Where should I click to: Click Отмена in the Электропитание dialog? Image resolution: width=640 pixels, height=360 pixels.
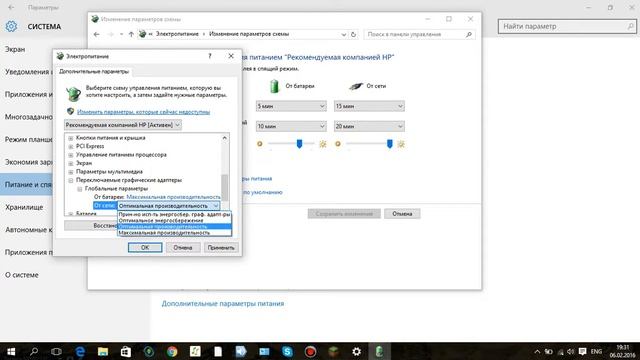[x=183, y=247]
